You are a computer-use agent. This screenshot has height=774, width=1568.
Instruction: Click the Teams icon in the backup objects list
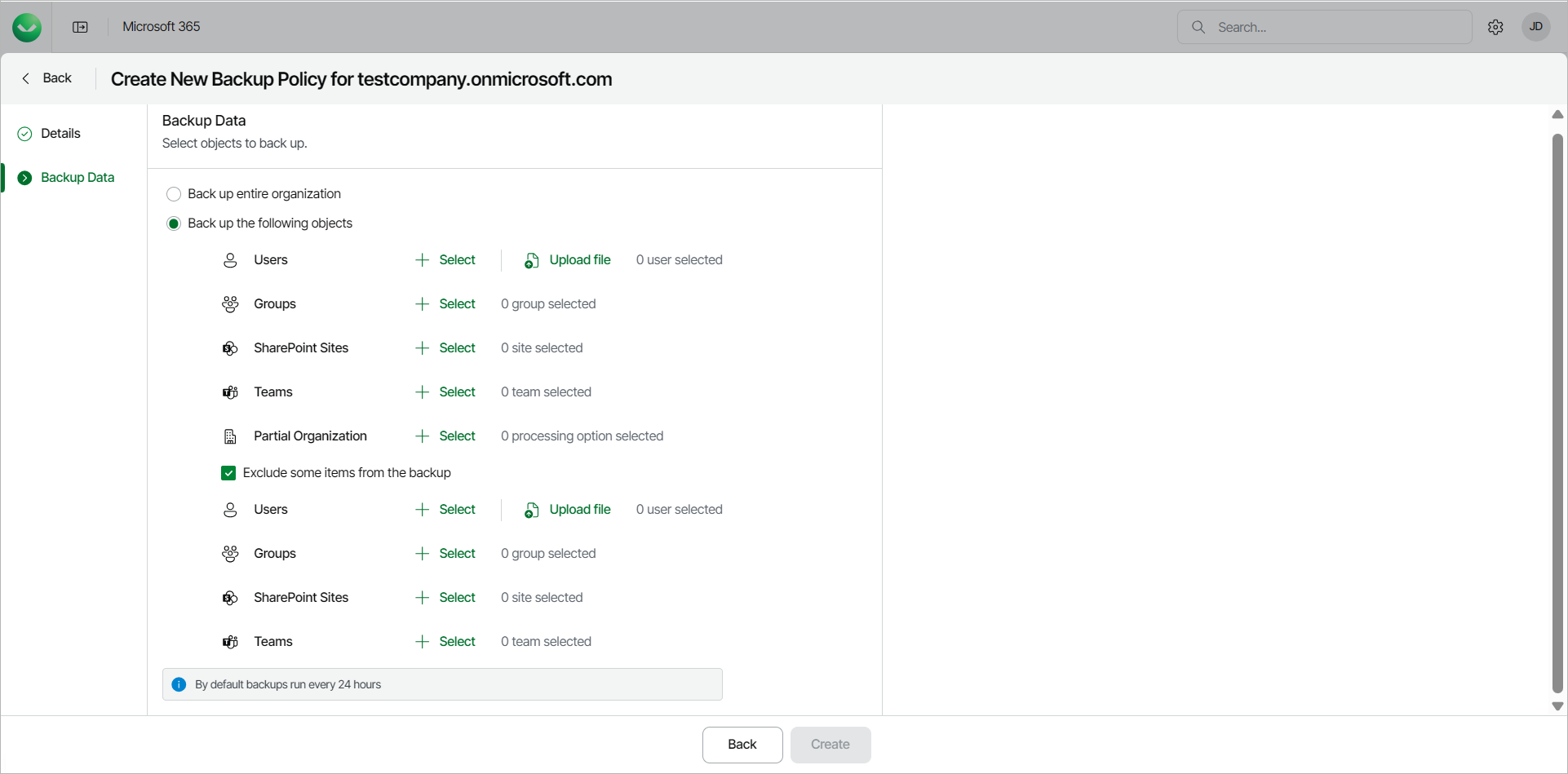click(x=230, y=392)
